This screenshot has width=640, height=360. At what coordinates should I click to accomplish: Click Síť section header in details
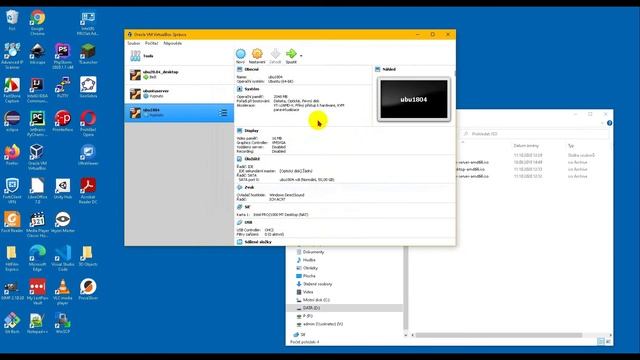tap(247, 207)
